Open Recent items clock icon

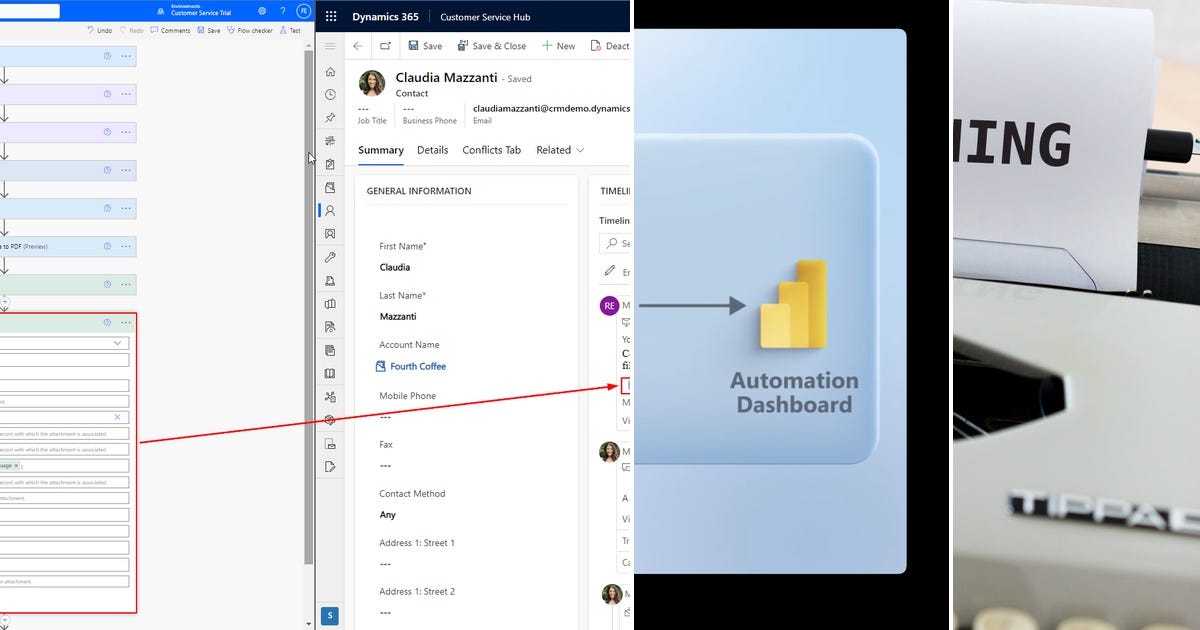(x=330, y=94)
